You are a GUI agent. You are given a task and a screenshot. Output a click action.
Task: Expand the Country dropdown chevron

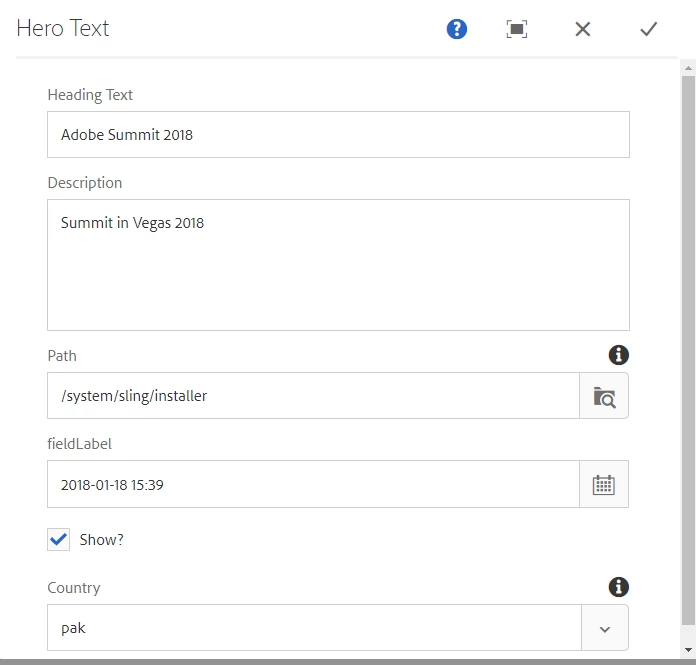[x=605, y=628]
